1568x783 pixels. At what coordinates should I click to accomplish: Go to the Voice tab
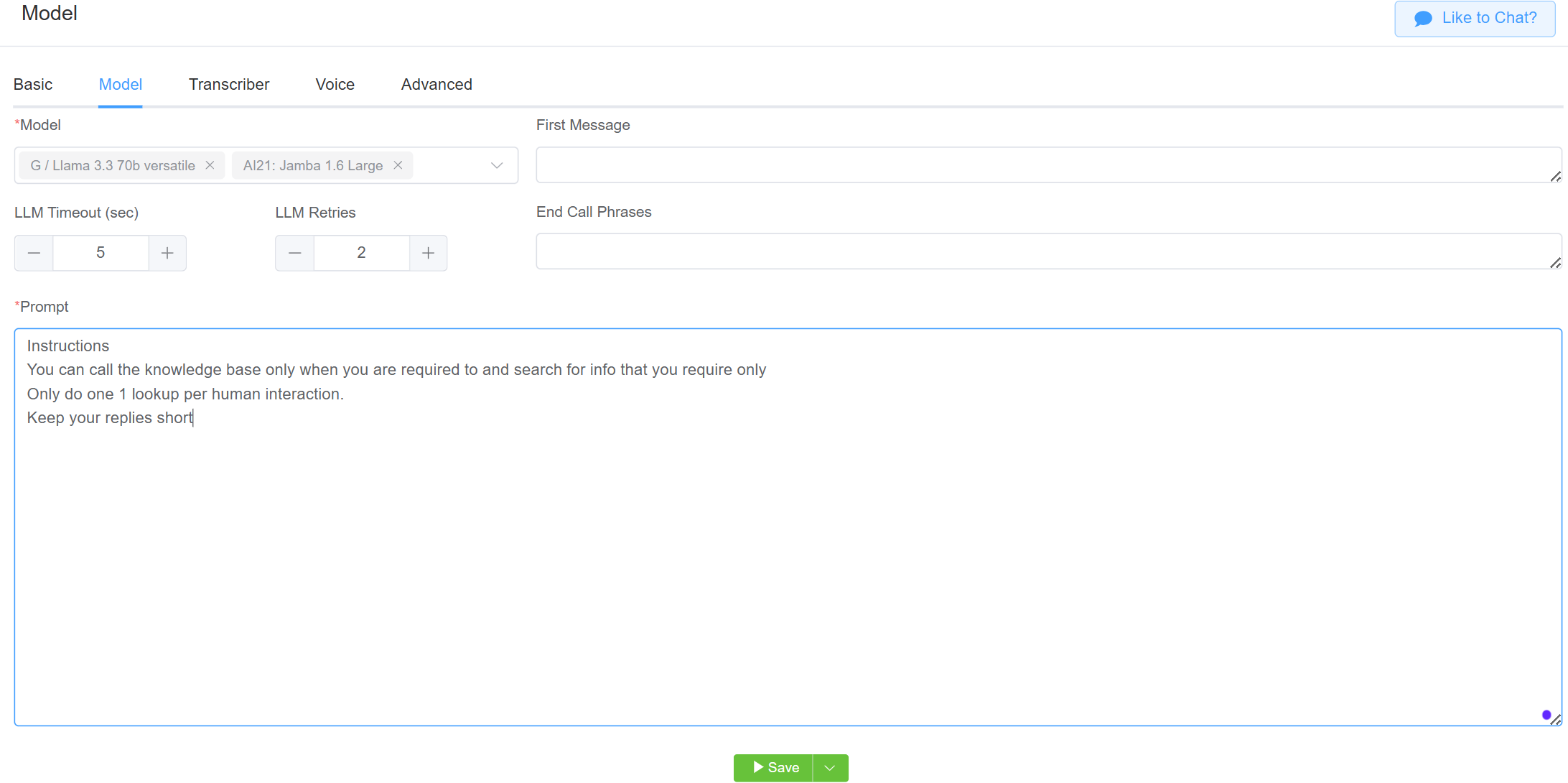point(335,85)
